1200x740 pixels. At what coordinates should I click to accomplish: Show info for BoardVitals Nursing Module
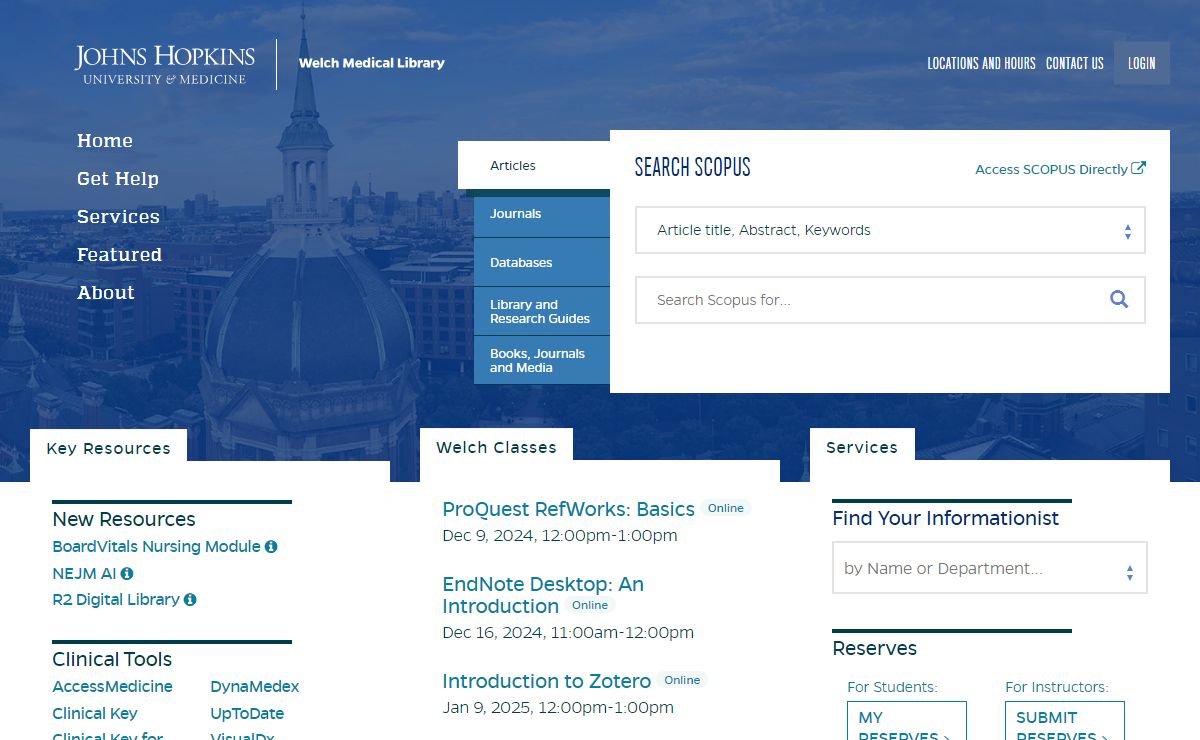271,547
